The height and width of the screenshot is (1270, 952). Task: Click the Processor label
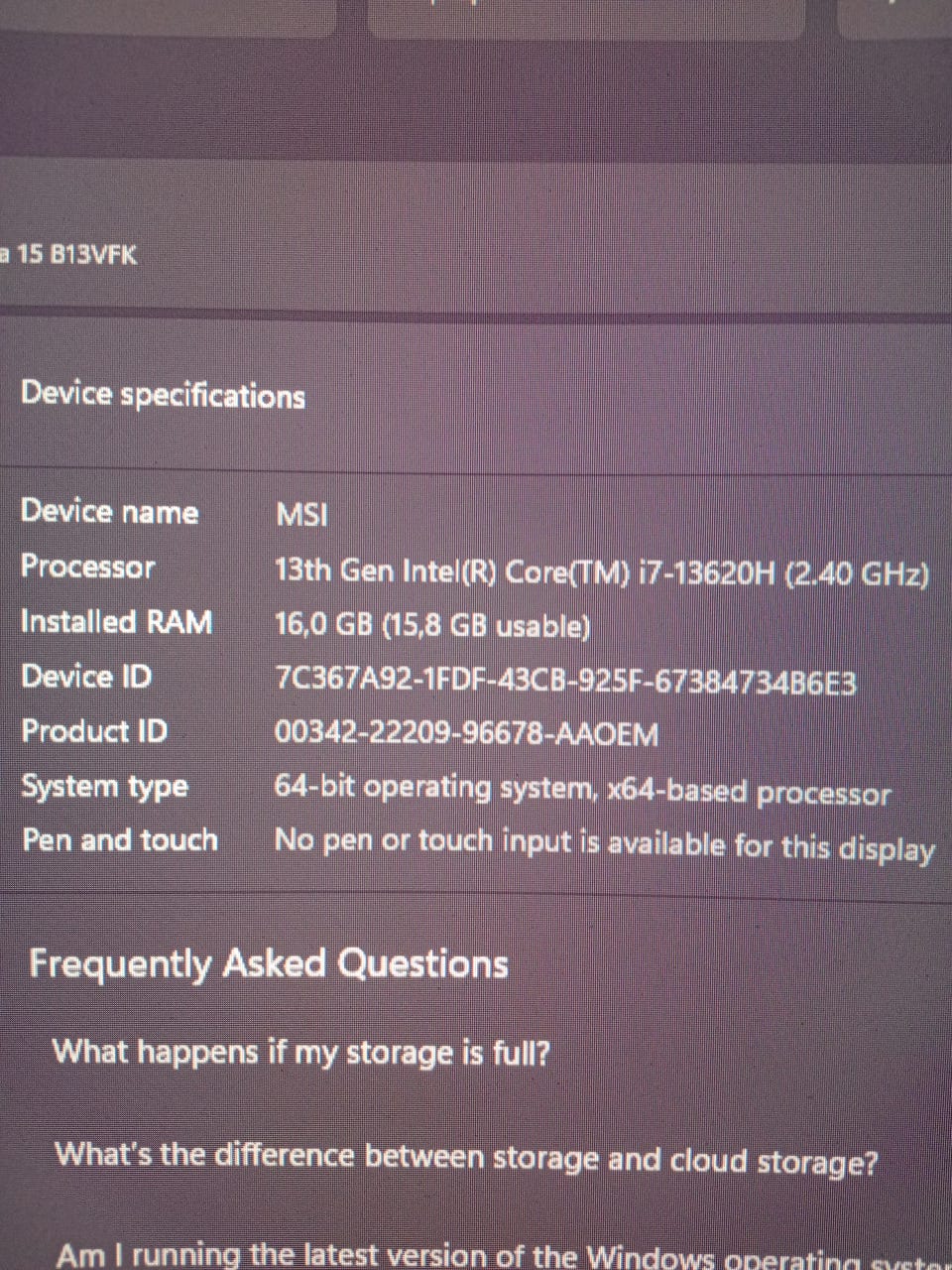[x=88, y=567]
